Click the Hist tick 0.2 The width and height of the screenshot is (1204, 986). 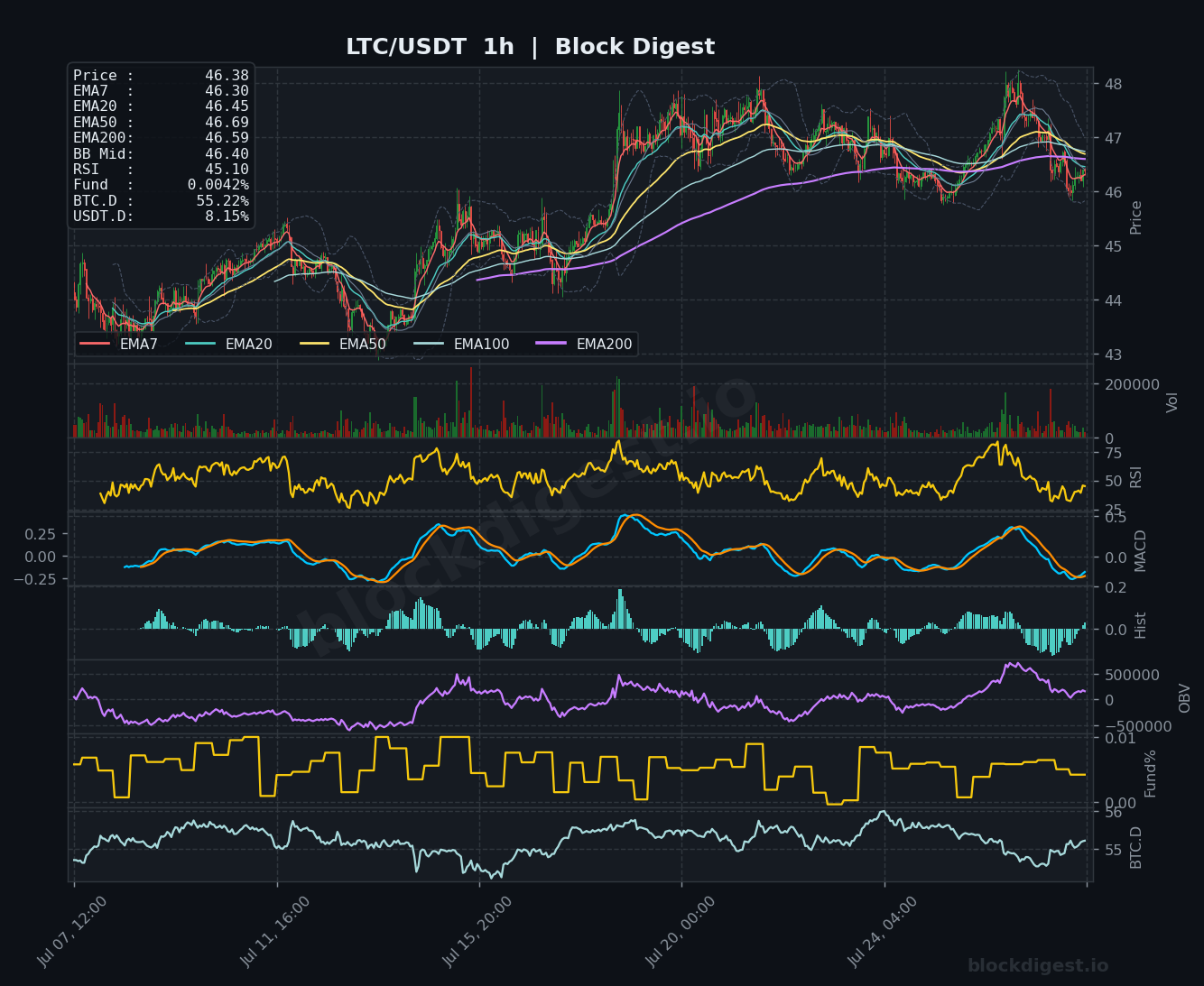click(x=1116, y=588)
